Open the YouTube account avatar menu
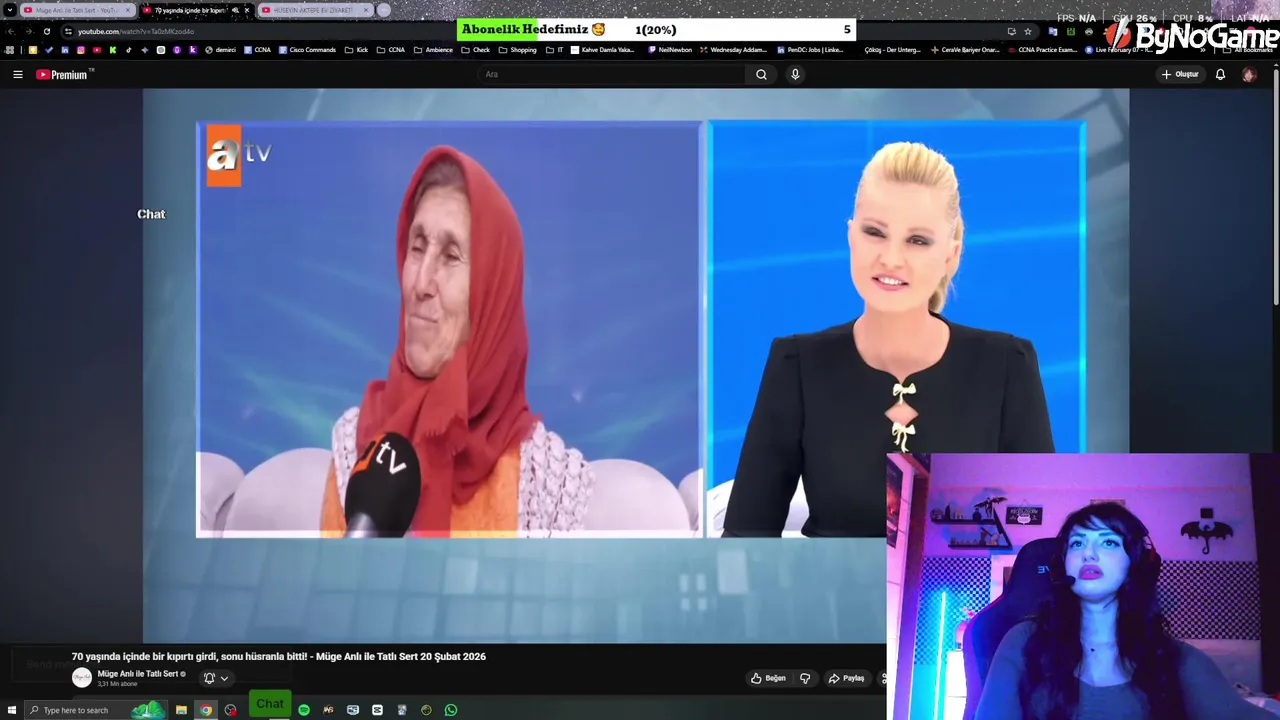Screen dimensions: 1280x720 pos(1249,74)
